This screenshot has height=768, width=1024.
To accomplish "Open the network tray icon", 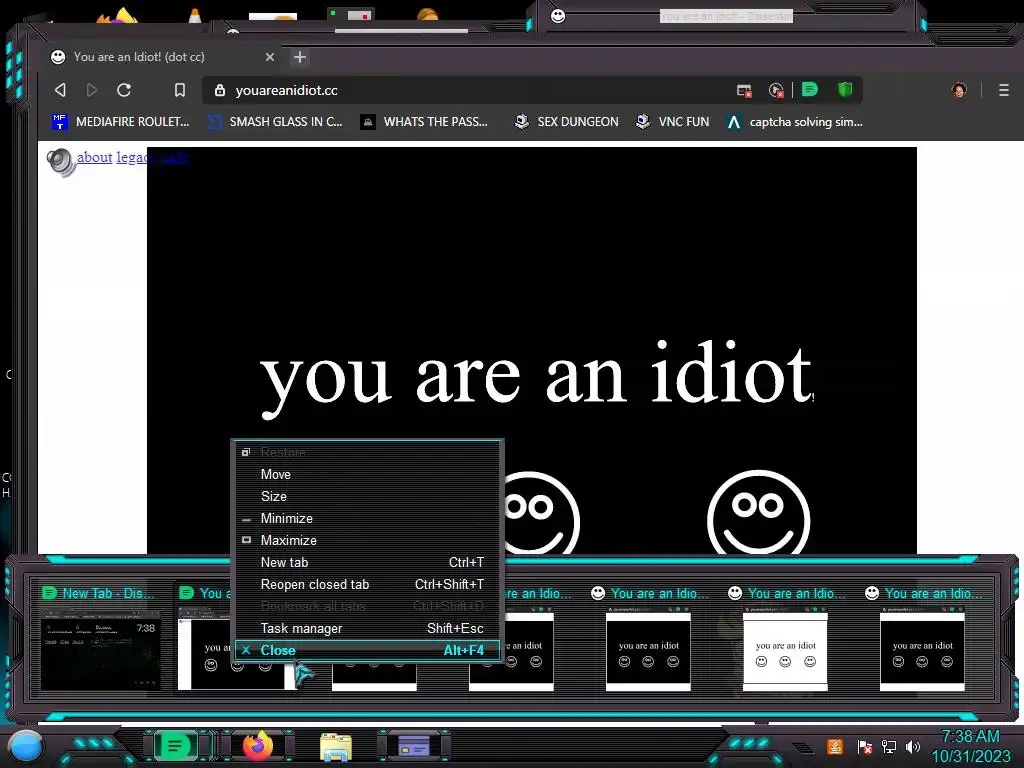I will 889,746.
